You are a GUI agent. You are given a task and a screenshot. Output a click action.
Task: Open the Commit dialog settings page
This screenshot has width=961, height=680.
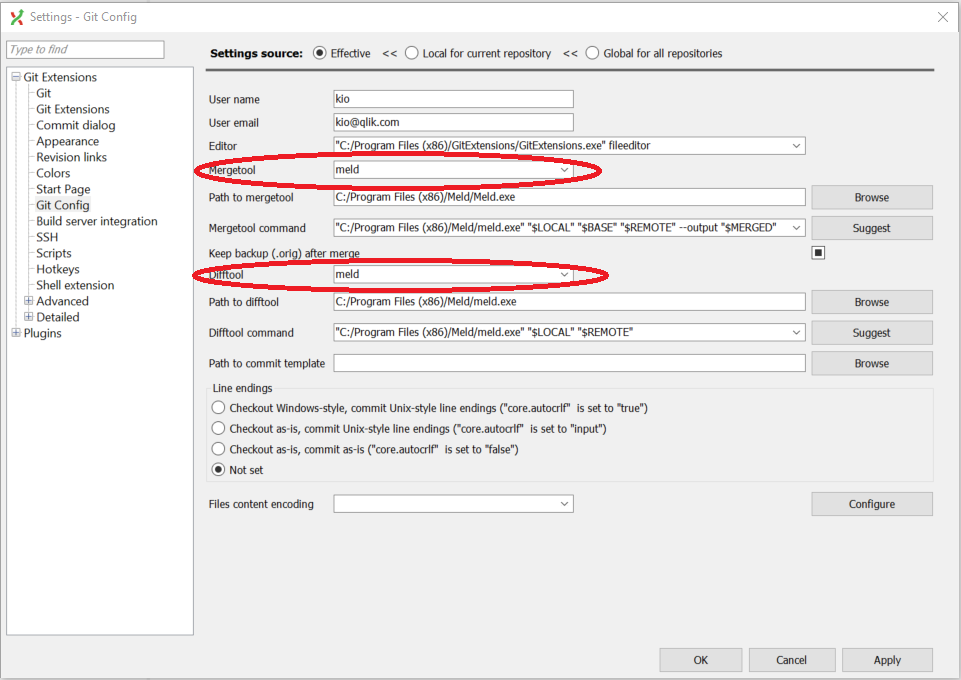tap(76, 125)
